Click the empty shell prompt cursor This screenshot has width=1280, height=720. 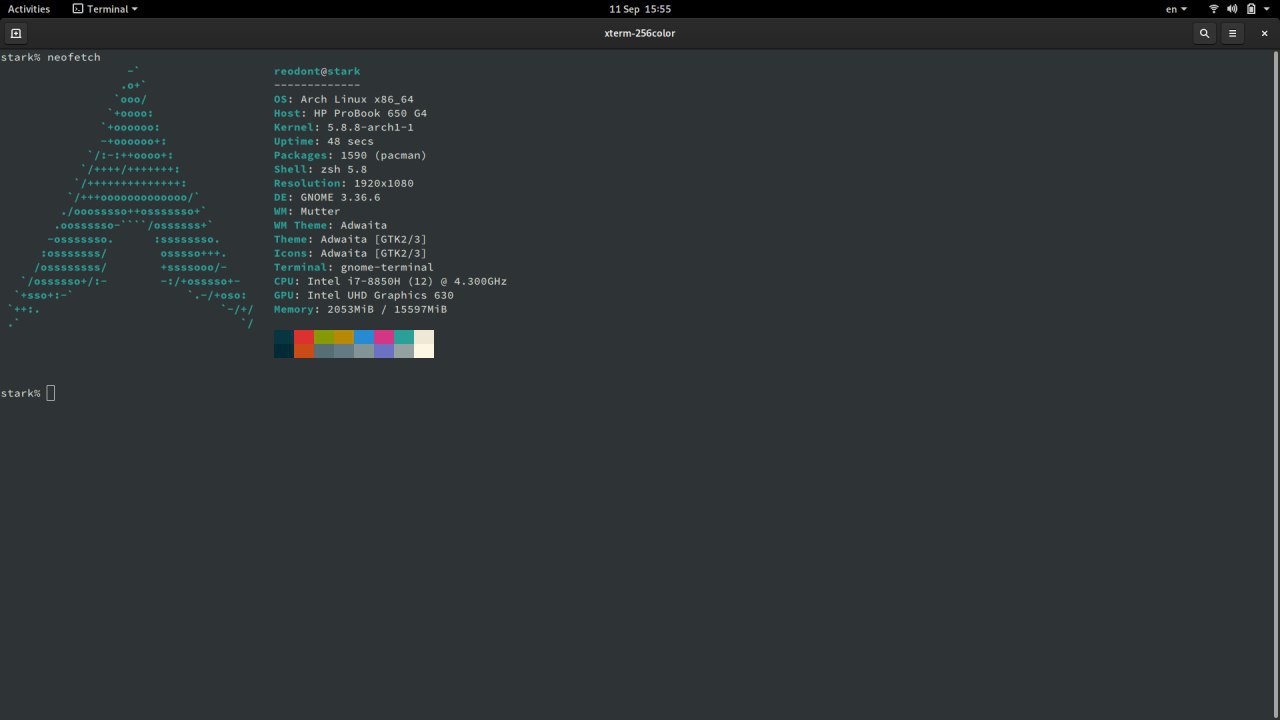click(51, 393)
